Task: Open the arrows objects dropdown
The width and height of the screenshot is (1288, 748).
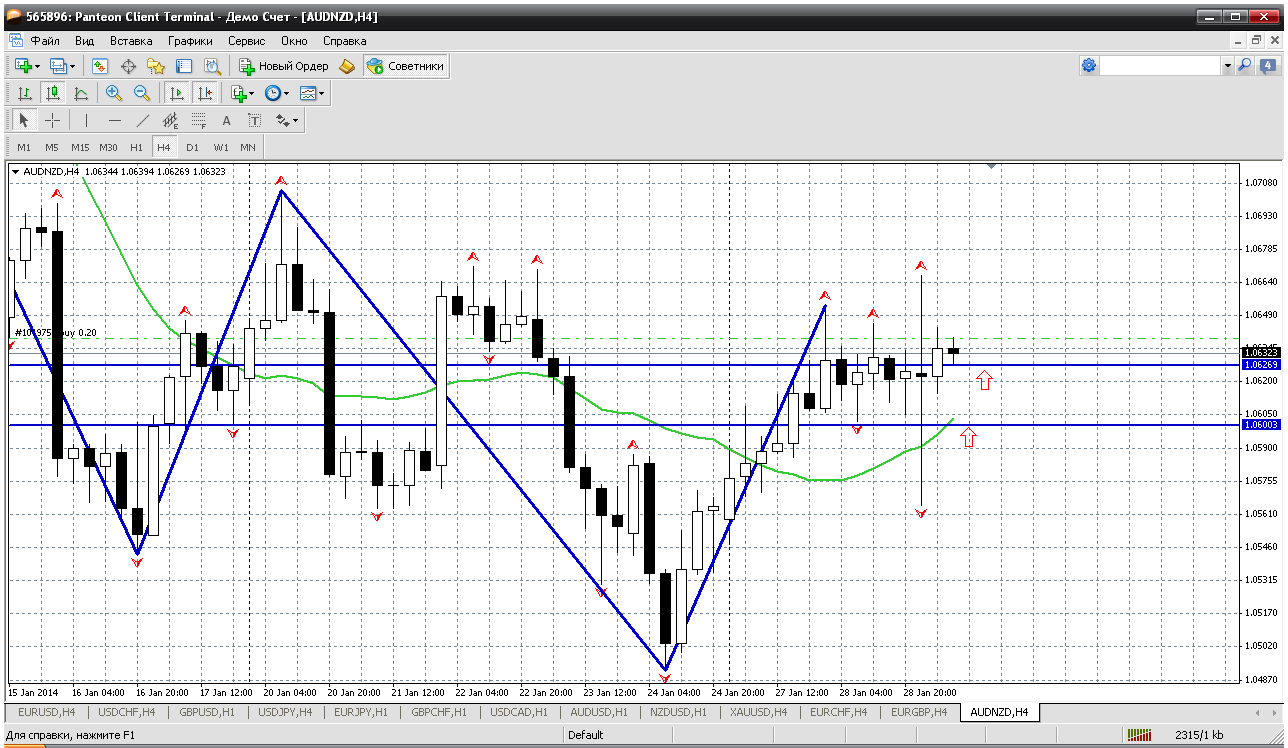Action: coord(287,121)
